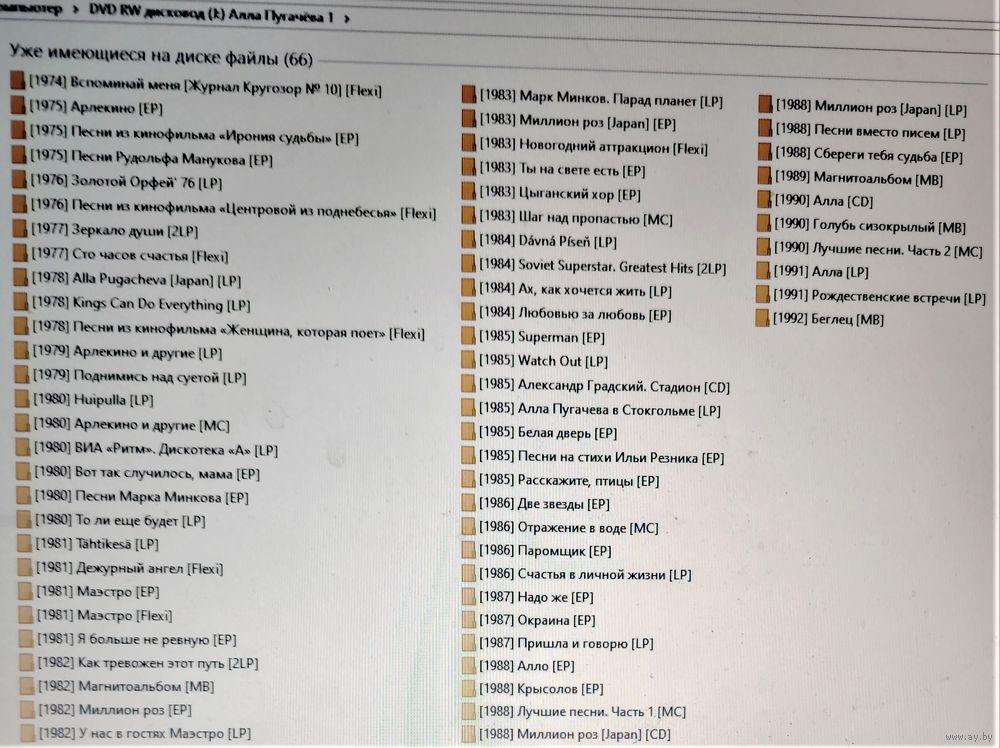Click folder icon of [1975] Арлекино [EP]
Screen dimensions: 1000x748
tap(18, 105)
